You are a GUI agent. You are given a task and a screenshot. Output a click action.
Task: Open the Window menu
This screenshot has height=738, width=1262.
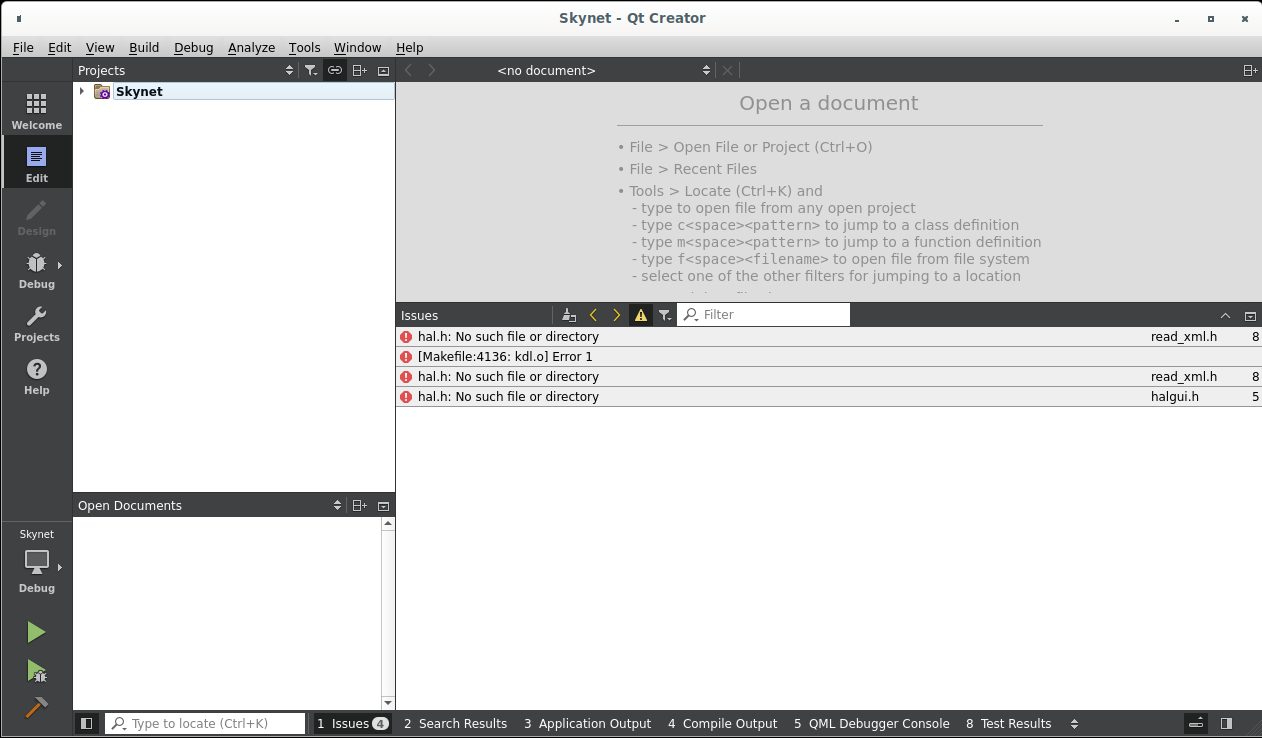(x=357, y=47)
